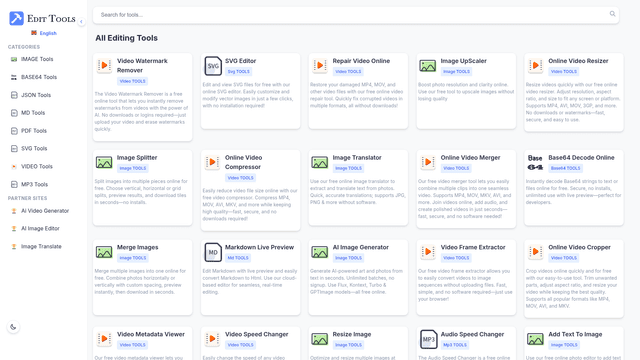Click the Video Frame Extractor description
This screenshot has height=360, width=640.
(x=465, y=285)
